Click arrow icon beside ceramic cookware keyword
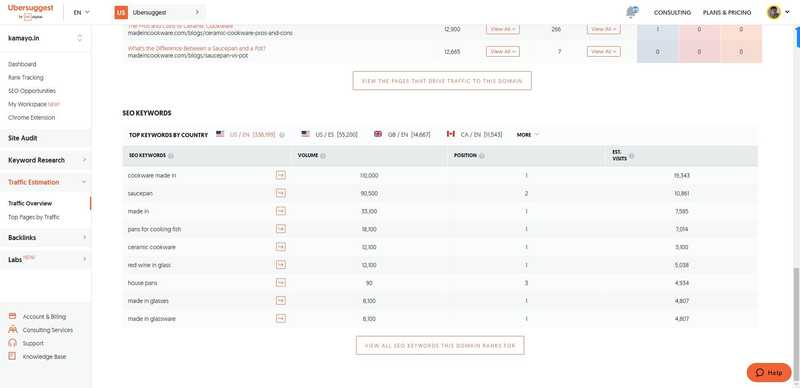 [x=281, y=247]
